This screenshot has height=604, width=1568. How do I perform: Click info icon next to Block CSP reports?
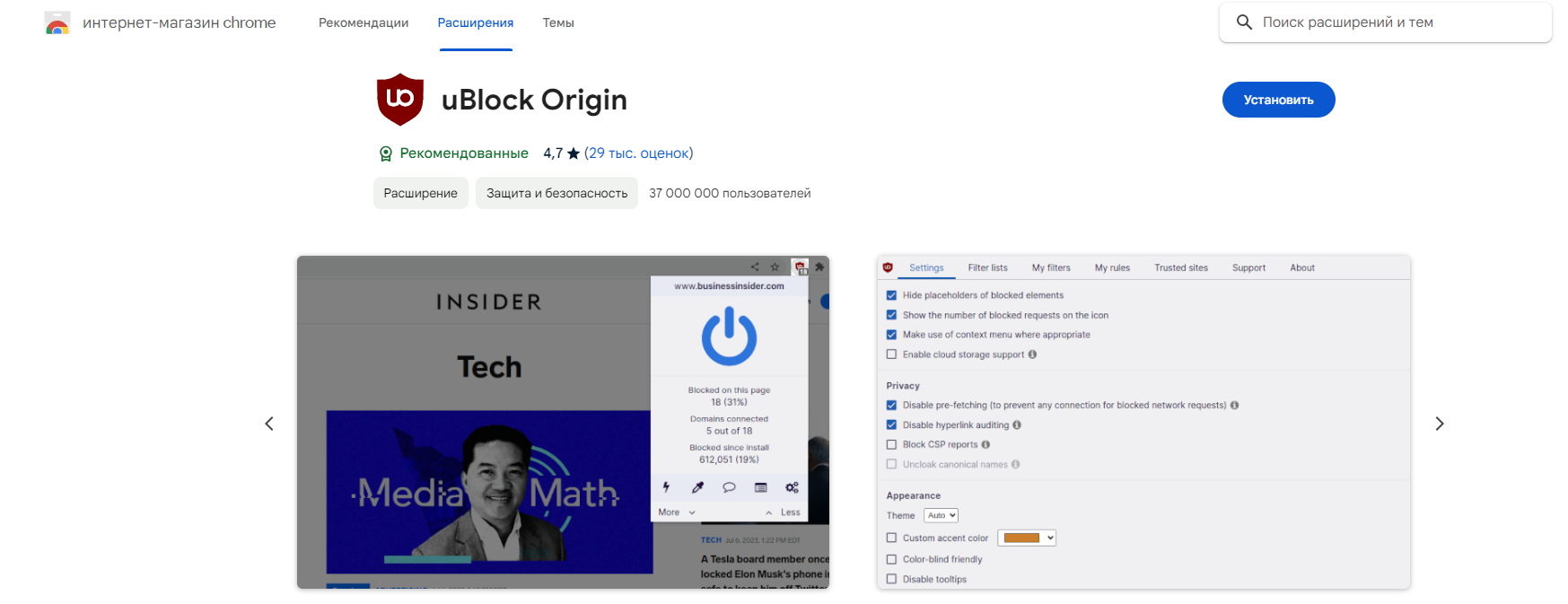(985, 445)
